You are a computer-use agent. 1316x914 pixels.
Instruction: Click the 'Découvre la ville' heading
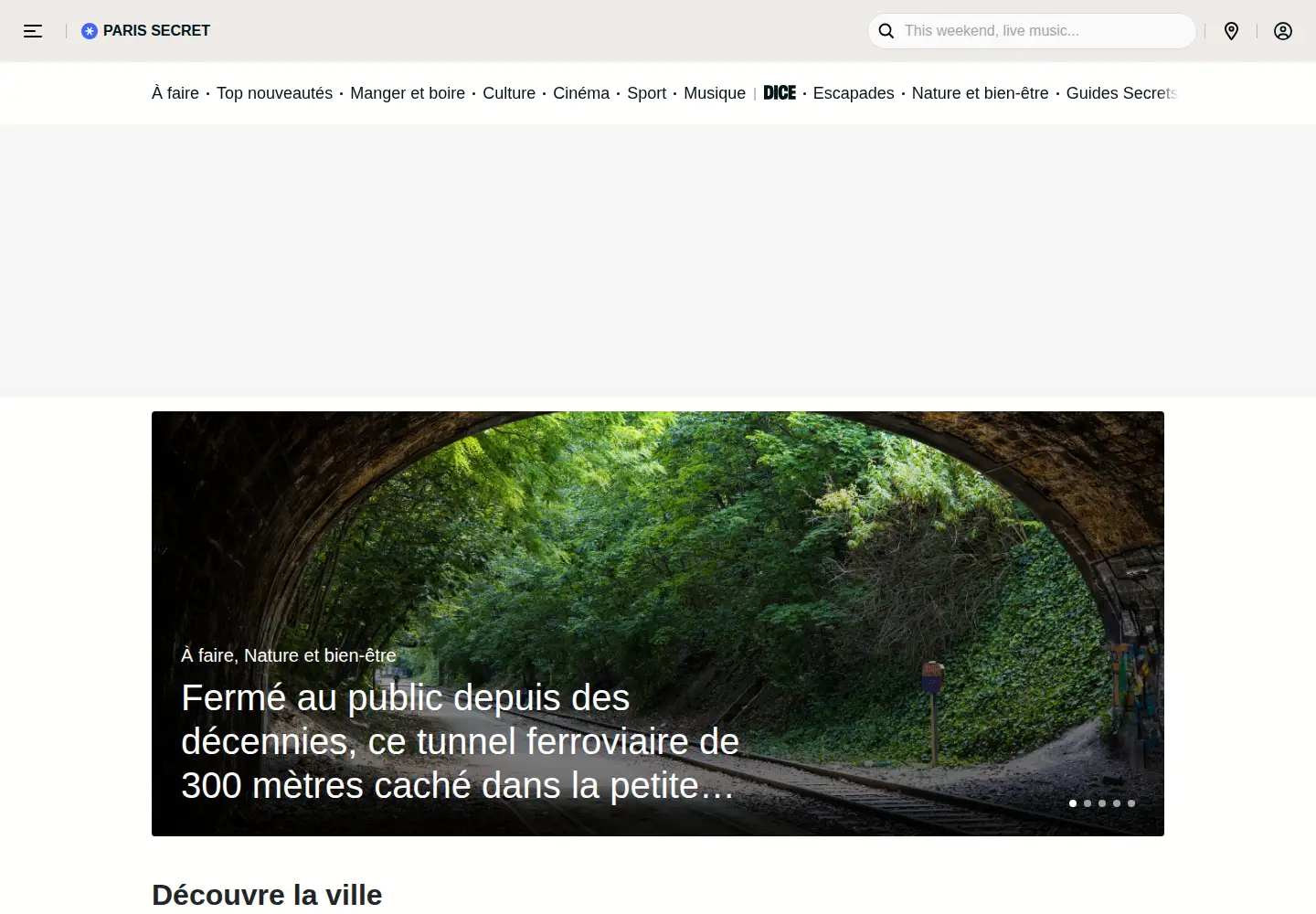(x=267, y=894)
